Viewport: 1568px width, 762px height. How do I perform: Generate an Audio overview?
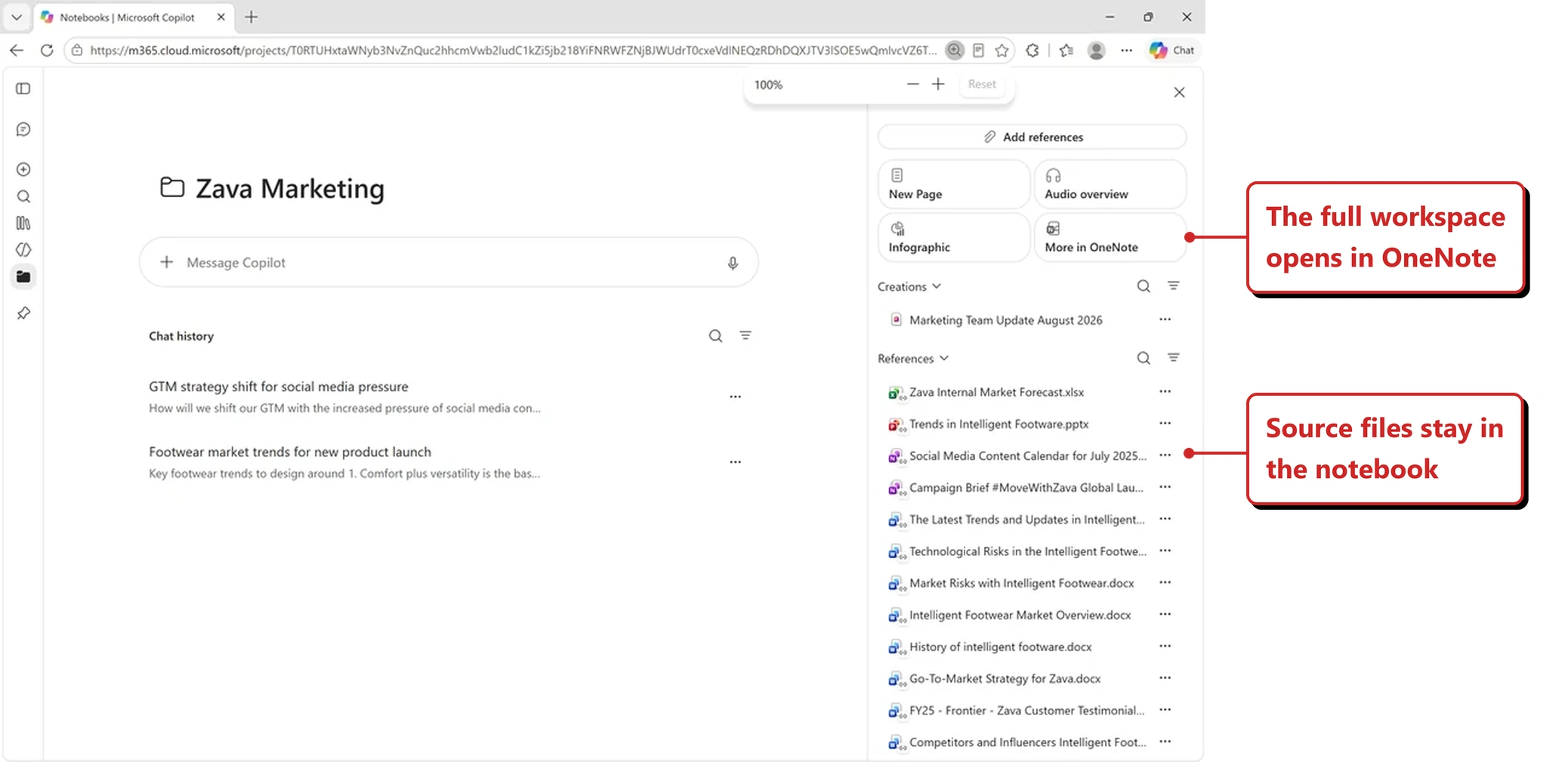[x=1110, y=184]
